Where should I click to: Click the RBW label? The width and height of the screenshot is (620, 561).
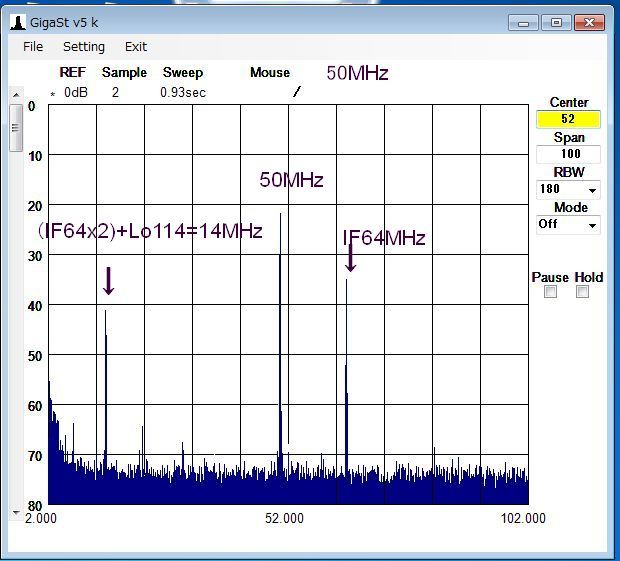[x=569, y=172]
